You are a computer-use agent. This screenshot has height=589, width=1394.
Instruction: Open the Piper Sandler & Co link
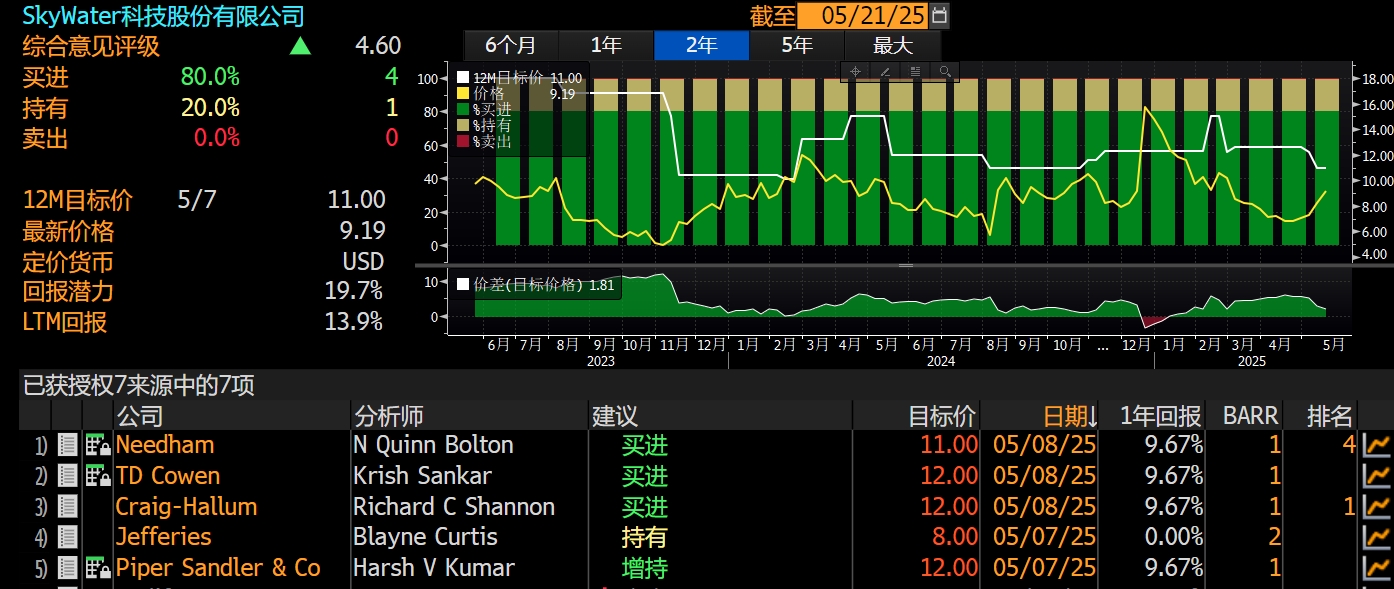(218, 568)
